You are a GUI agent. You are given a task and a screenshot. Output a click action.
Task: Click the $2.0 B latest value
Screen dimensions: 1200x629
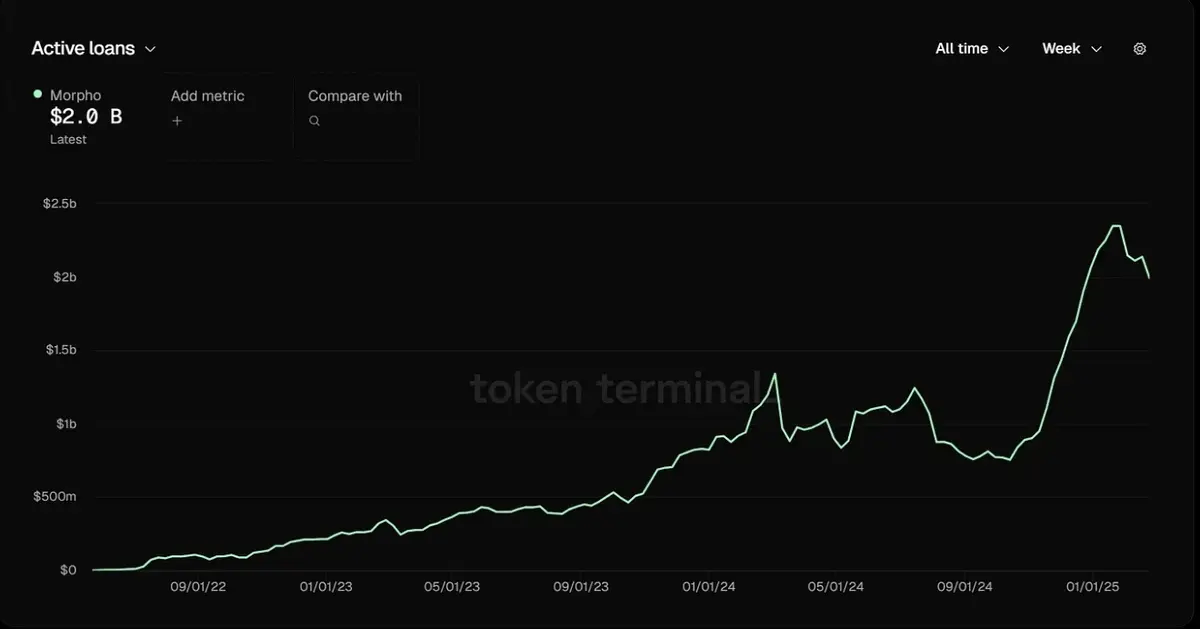pyautogui.click(x=86, y=116)
